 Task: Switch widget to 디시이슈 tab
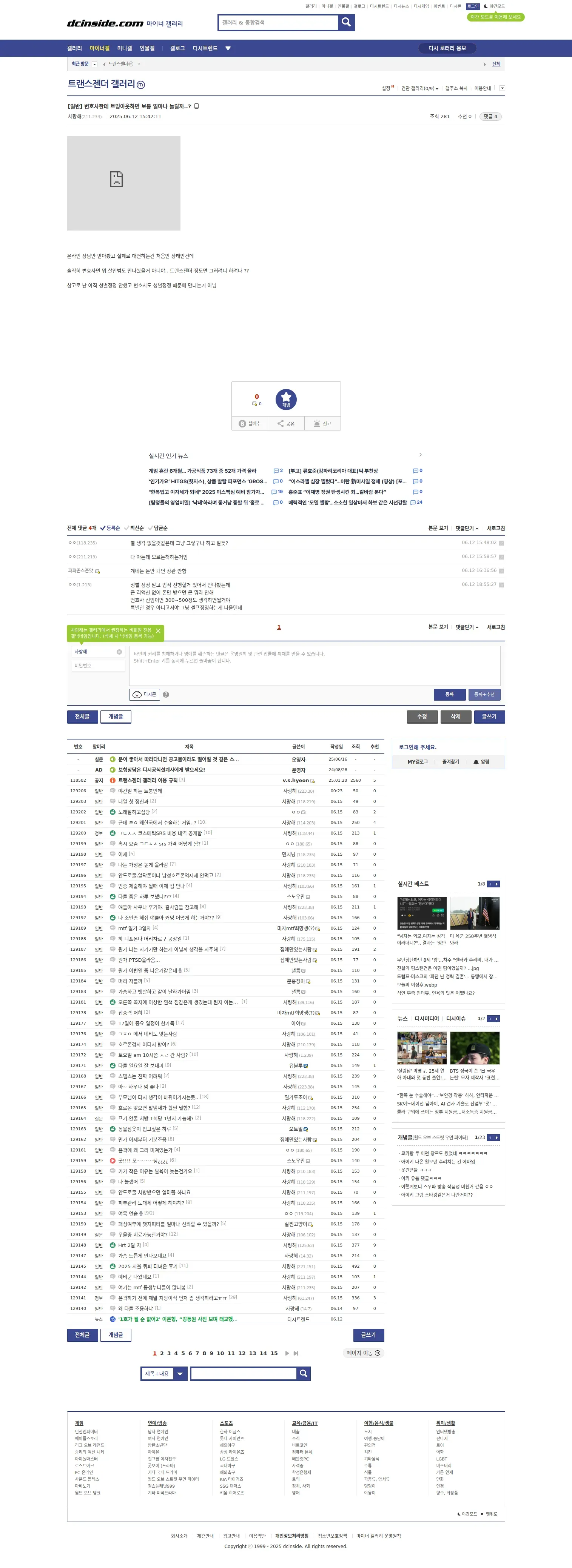[456, 1019]
